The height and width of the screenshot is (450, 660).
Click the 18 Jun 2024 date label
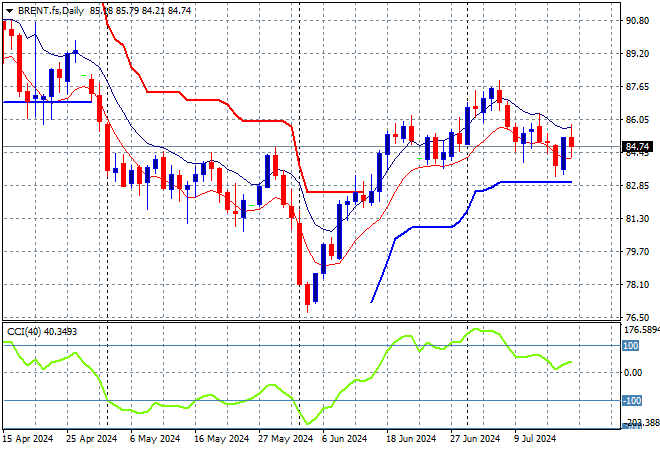(410, 438)
